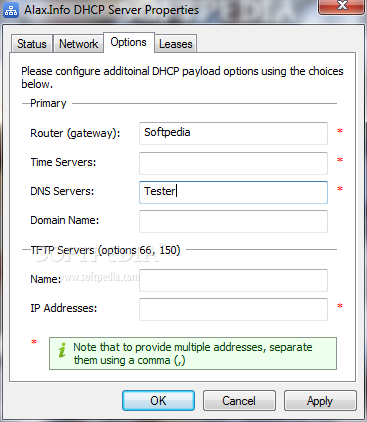367x422 pixels.
Task: Switch to the Status tab
Action: click(32, 44)
